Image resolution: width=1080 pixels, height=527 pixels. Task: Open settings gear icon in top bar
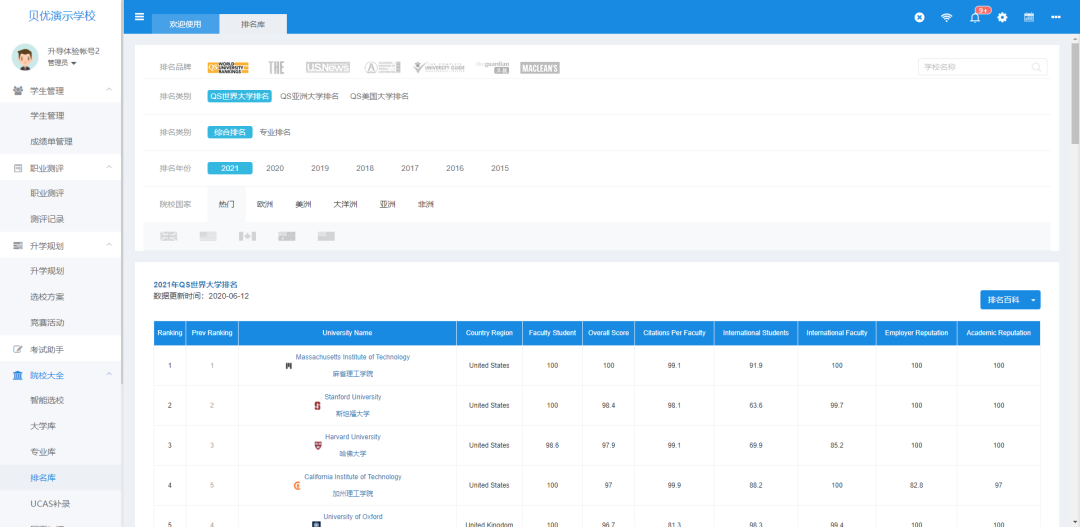point(1002,18)
